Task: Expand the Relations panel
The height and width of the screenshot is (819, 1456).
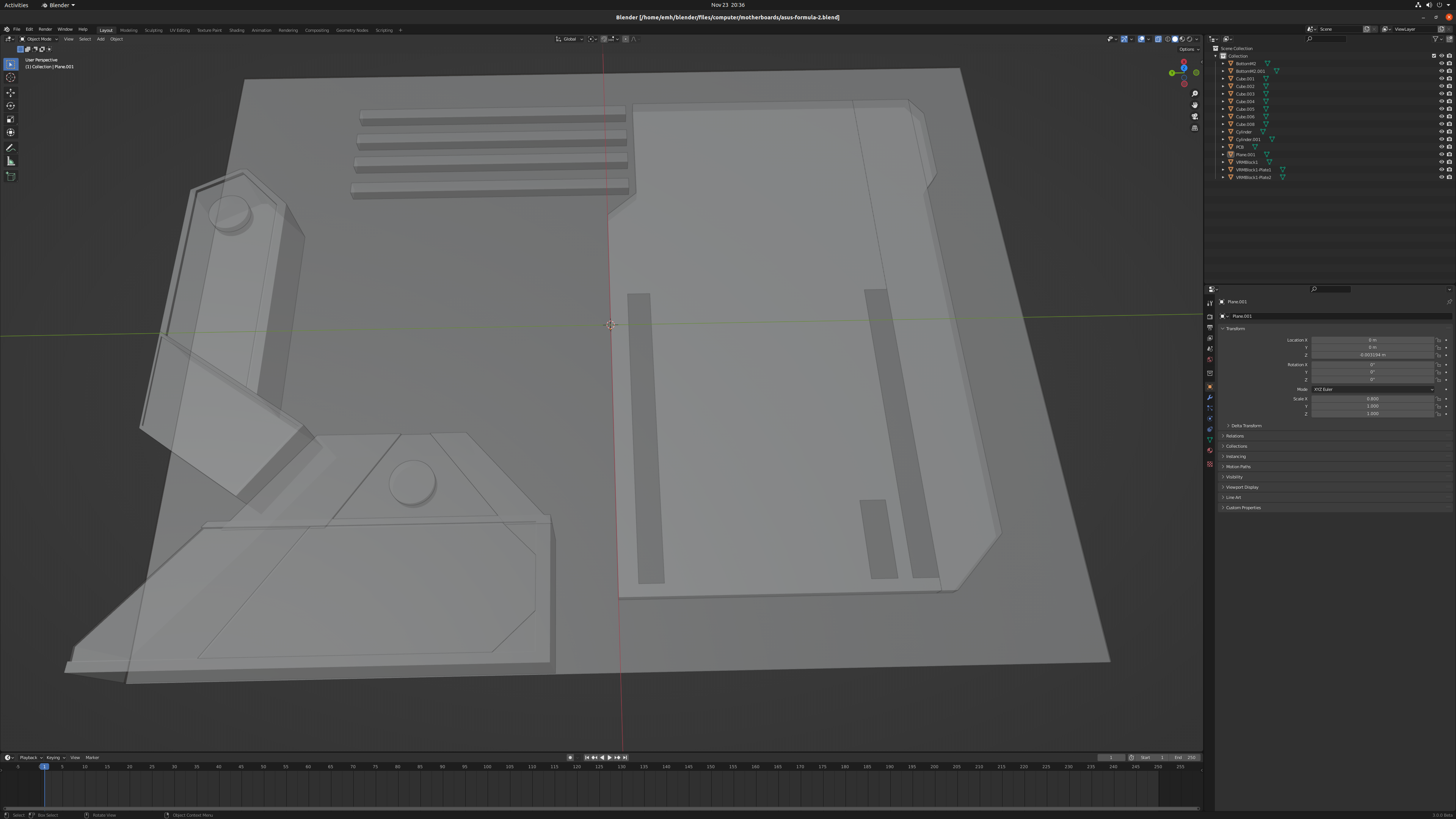Action: click(x=1235, y=436)
